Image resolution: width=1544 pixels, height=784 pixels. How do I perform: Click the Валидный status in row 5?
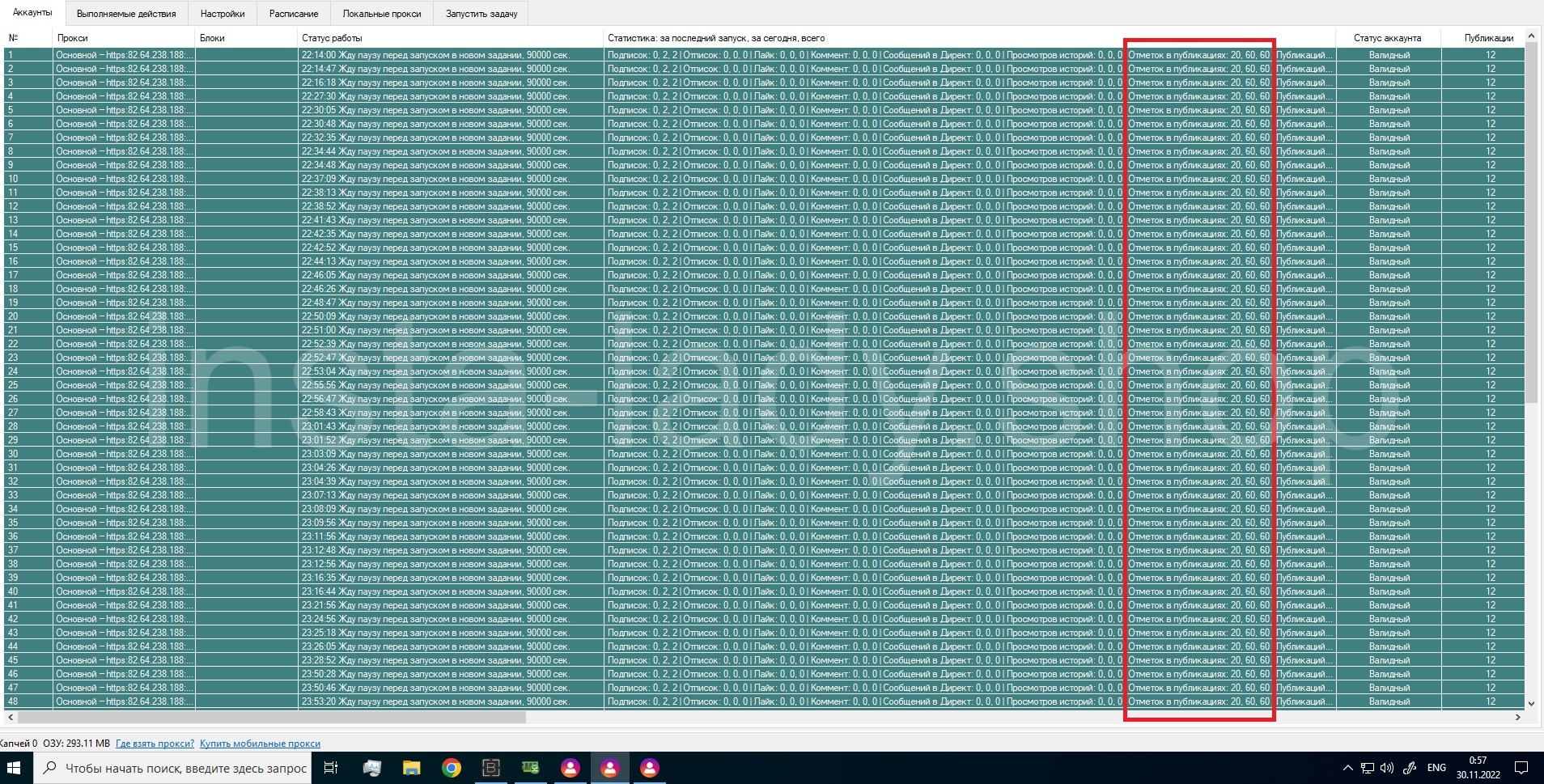click(x=1389, y=110)
